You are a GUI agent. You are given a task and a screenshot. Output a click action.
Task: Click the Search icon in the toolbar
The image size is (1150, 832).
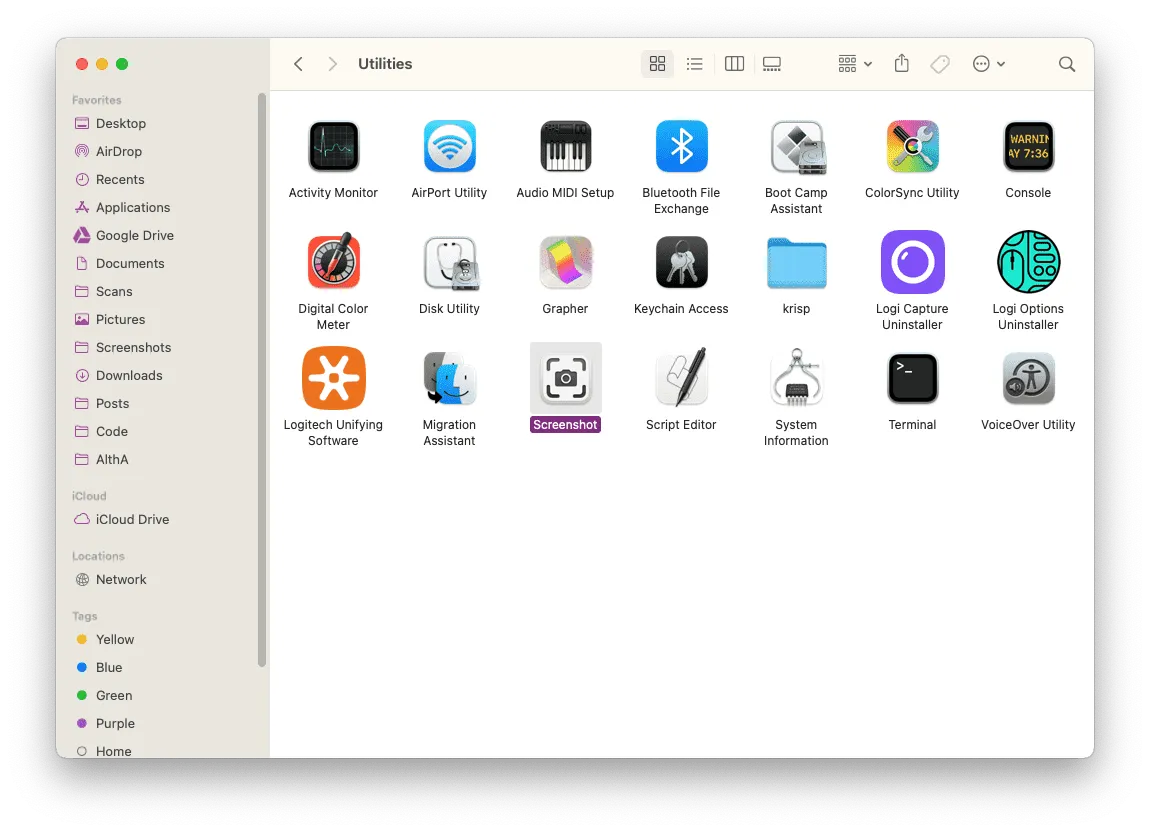pyautogui.click(x=1066, y=63)
